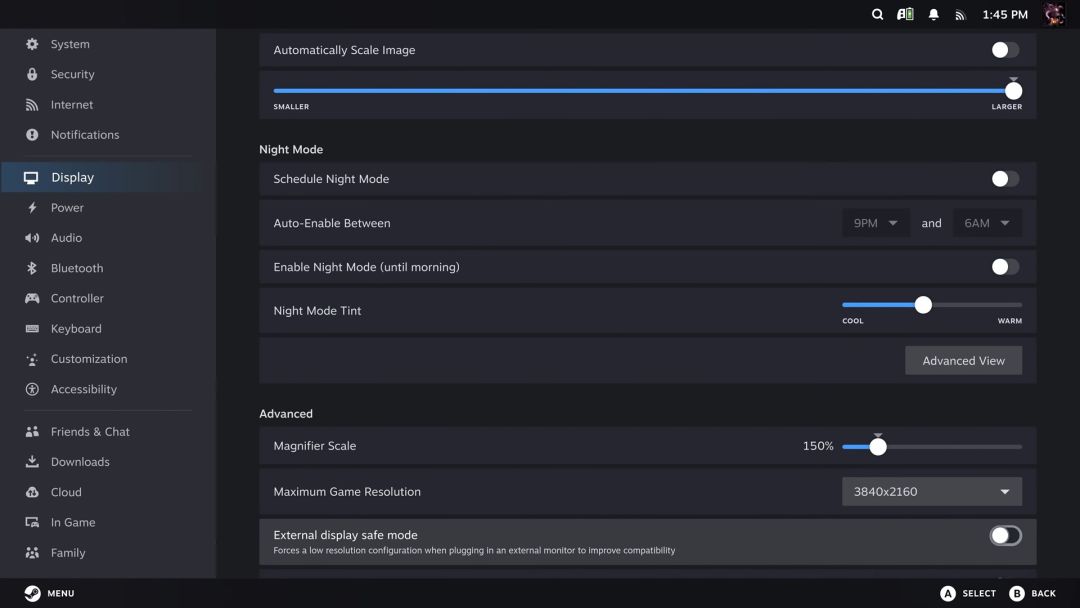The height and width of the screenshot is (608, 1080).
Task: Switch to Bluetooth settings
Action: (x=76, y=268)
